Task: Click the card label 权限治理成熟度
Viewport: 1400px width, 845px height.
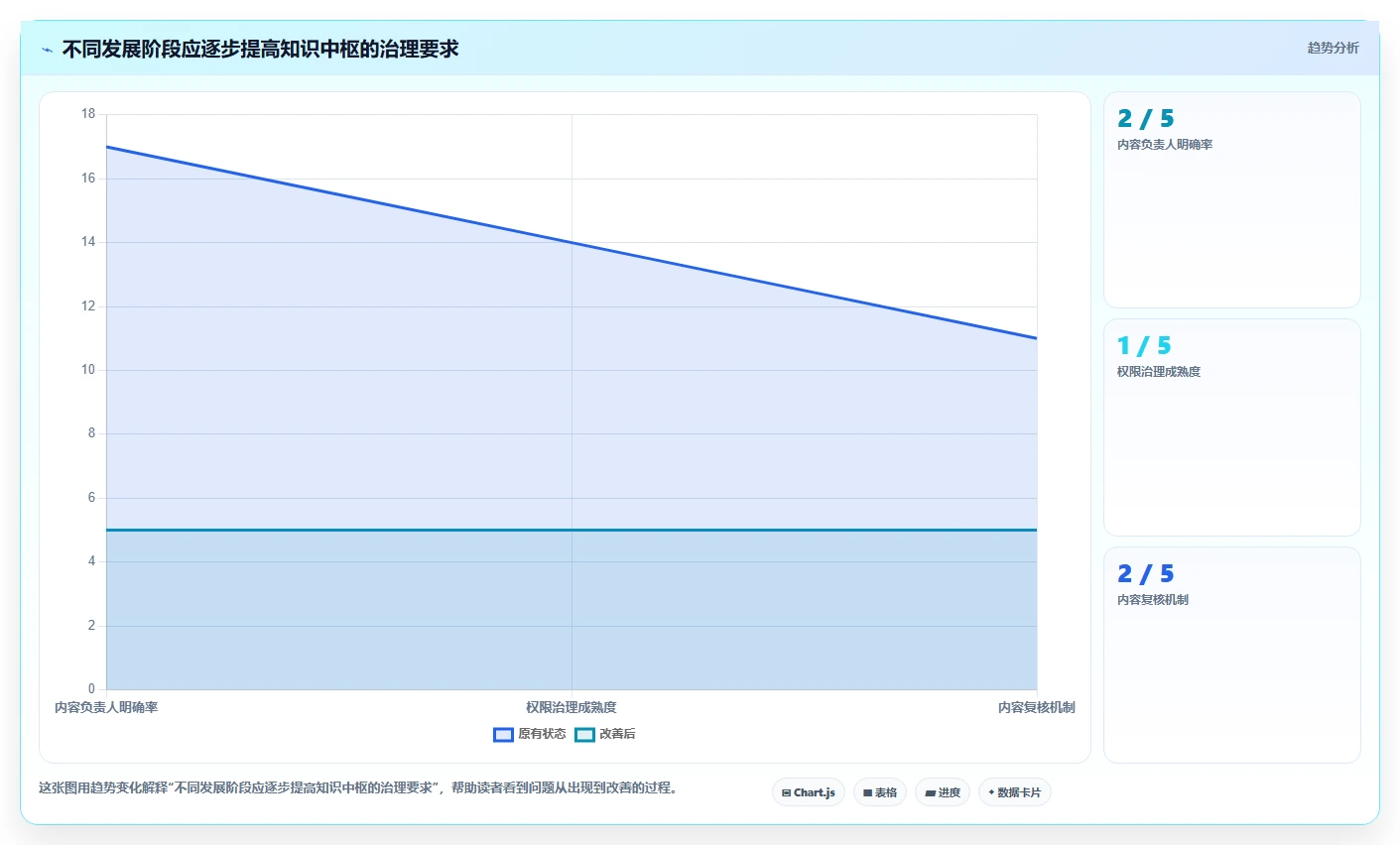Action: [x=1159, y=372]
